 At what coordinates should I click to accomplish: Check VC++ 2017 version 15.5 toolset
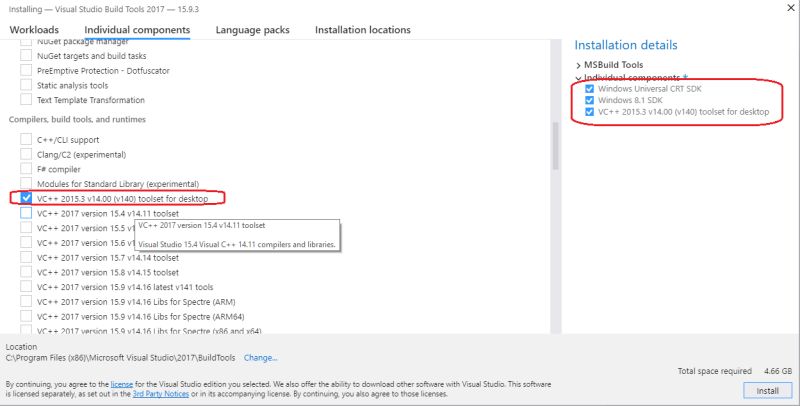(x=26, y=228)
